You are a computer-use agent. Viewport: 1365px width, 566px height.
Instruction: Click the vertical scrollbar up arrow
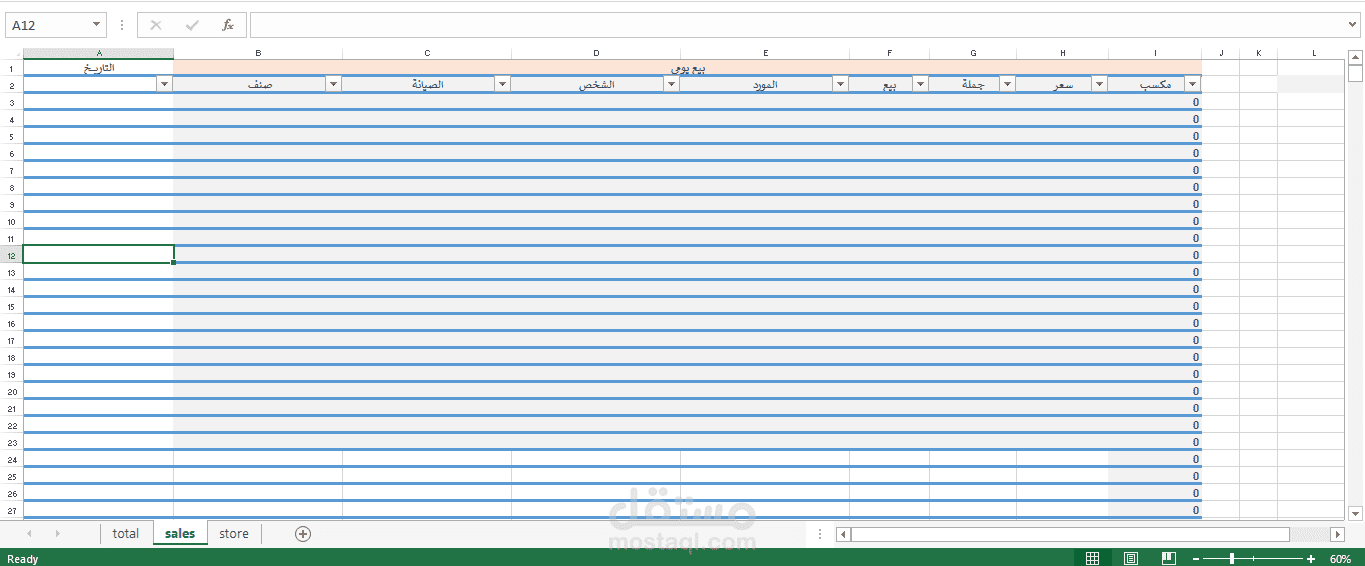(1356, 56)
